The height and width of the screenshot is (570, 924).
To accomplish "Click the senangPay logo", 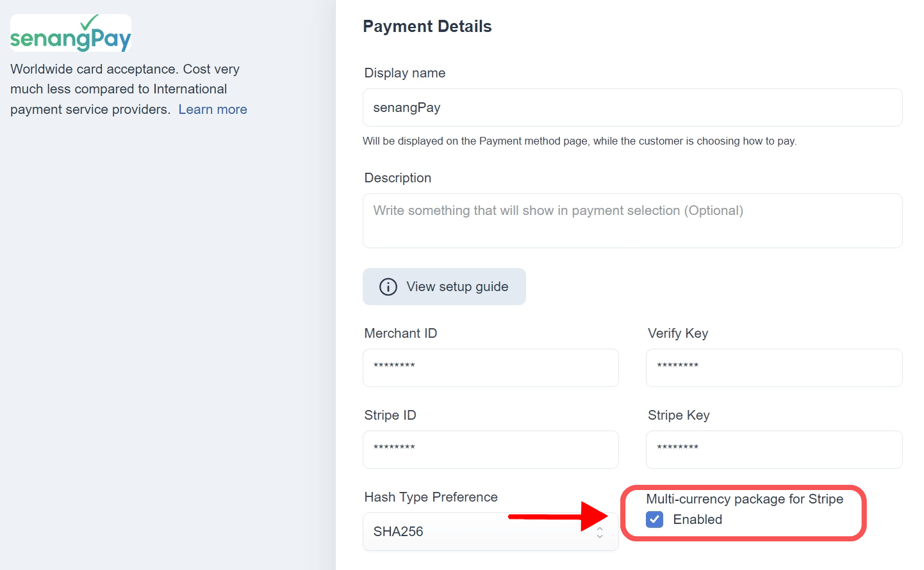I will [x=70, y=34].
